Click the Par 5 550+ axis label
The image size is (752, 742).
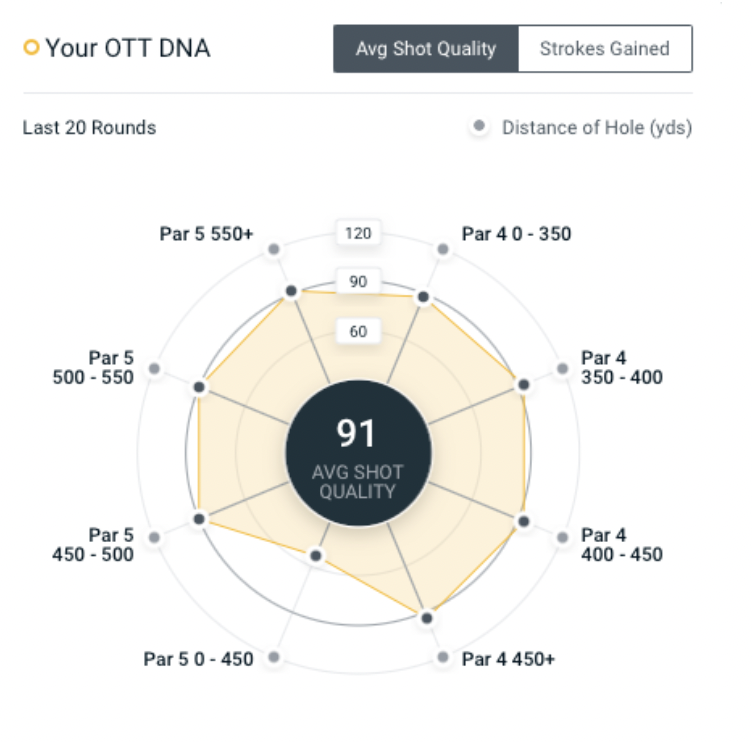(x=207, y=234)
